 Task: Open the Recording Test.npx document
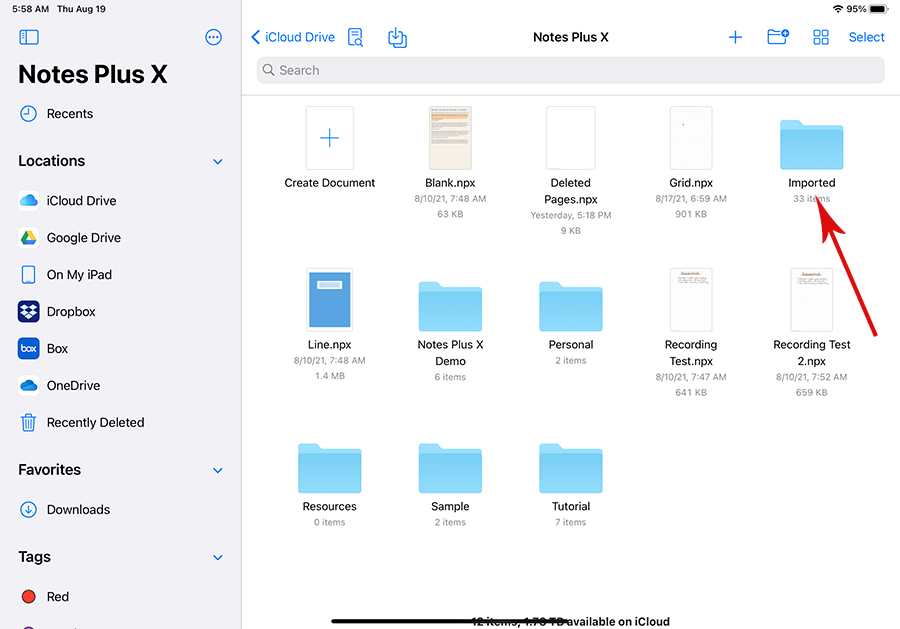click(x=691, y=300)
